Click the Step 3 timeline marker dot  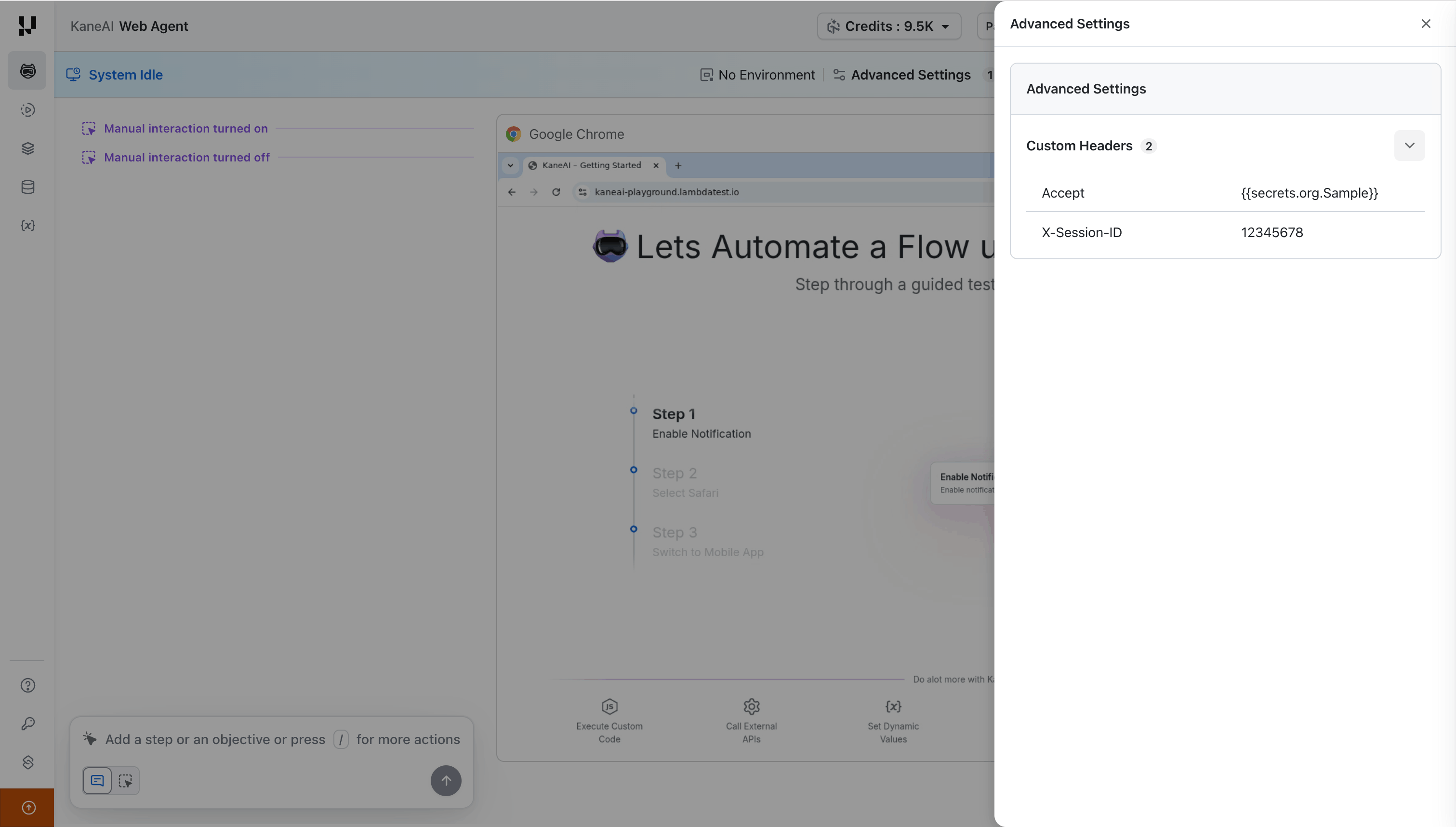point(634,529)
